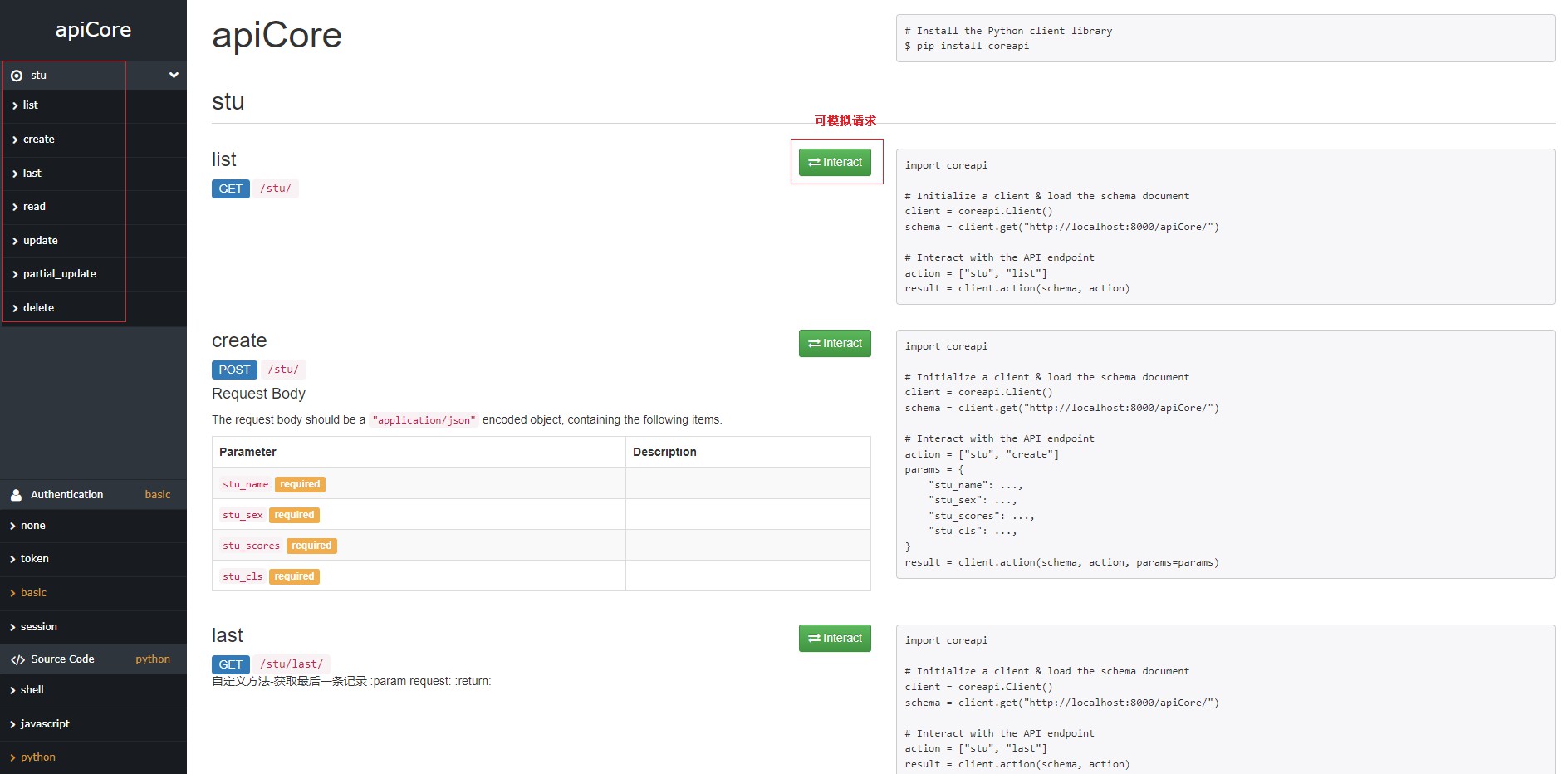Click the apiCore sidebar title
Viewport: 1568px width, 774px height.
pos(93,30)
